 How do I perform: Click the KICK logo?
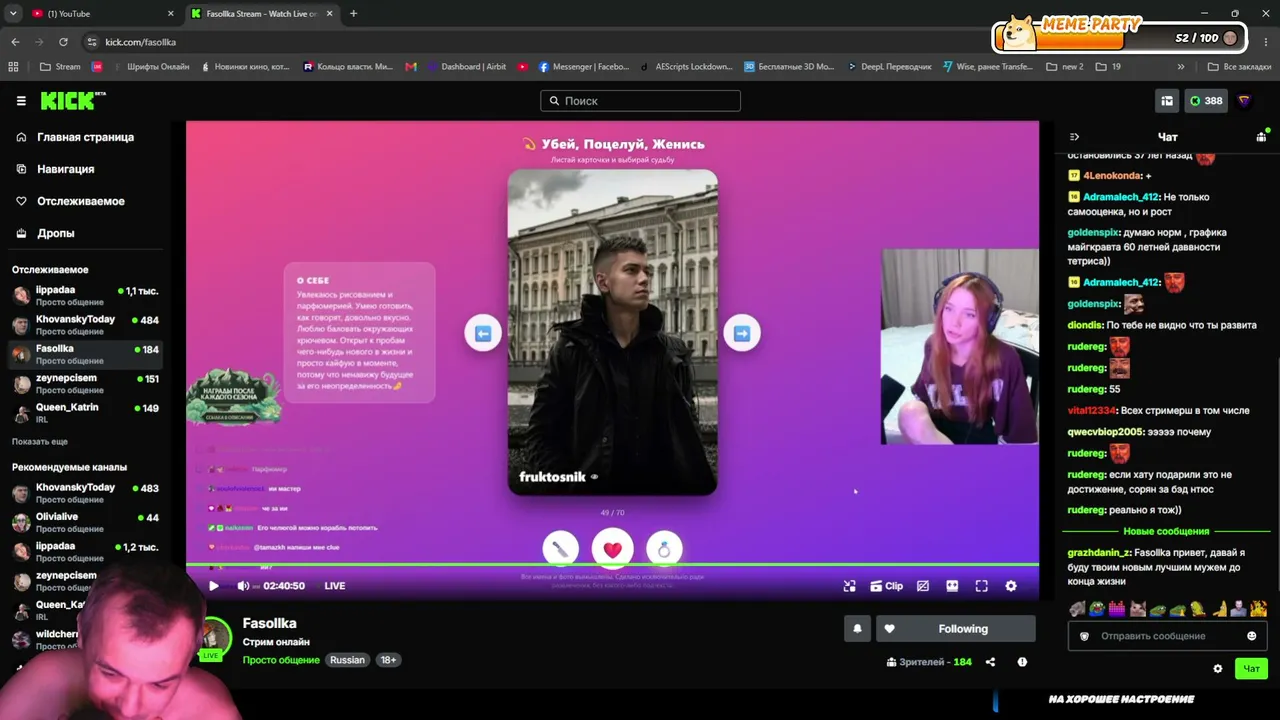point(72,100)
